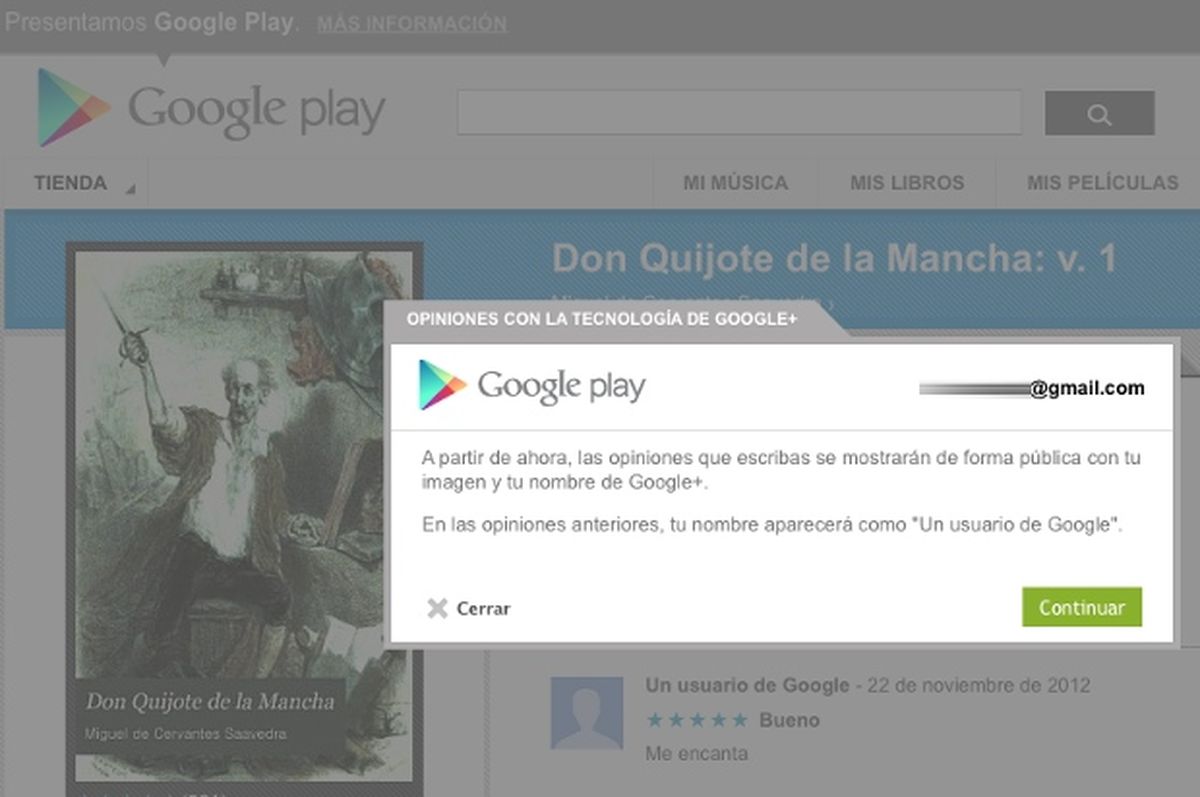Open the MI MÚSICA section
This screenshot has height=797, width=1200.
pos(736,183)
